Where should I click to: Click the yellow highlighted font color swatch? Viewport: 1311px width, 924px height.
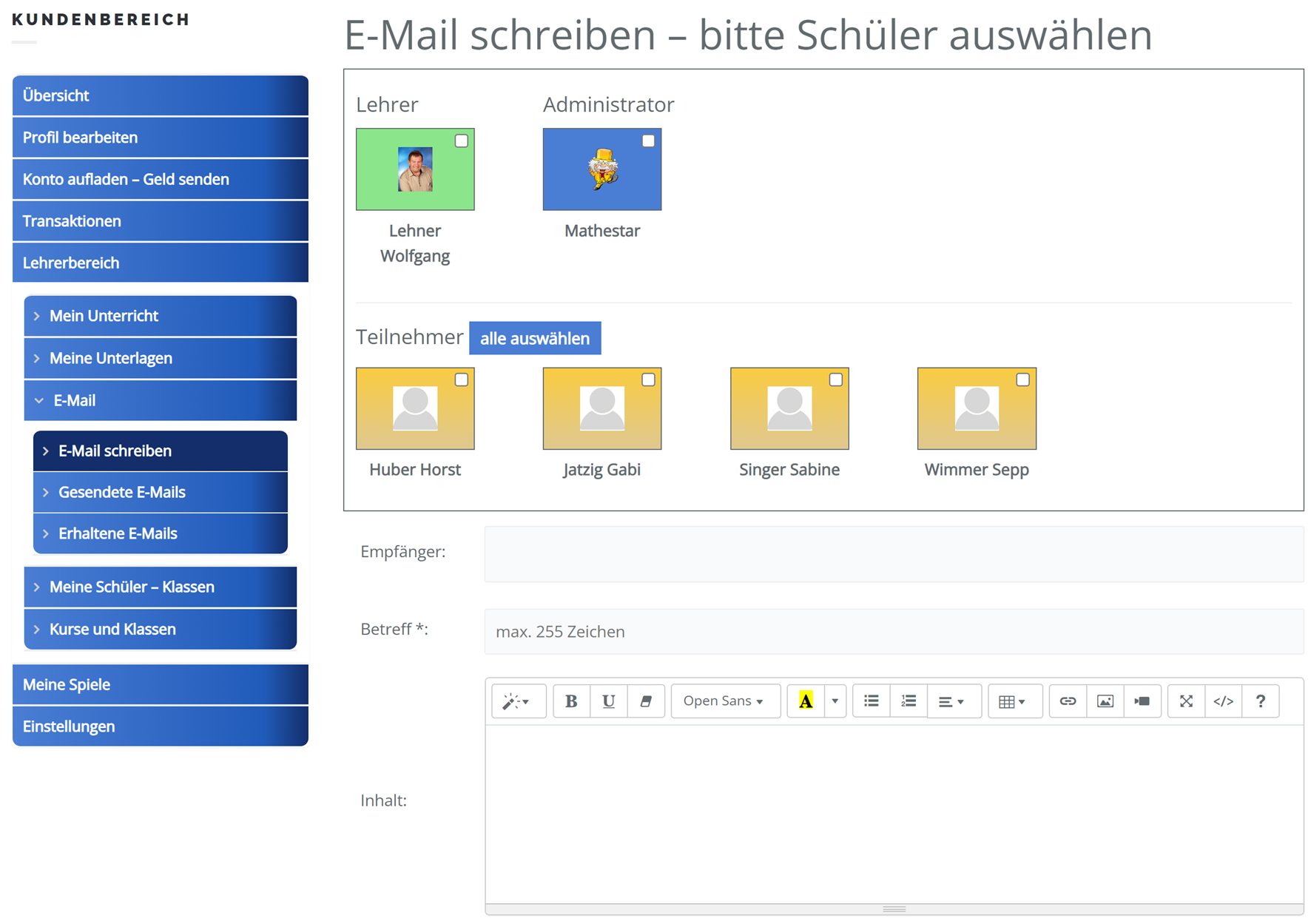(806, 701)
